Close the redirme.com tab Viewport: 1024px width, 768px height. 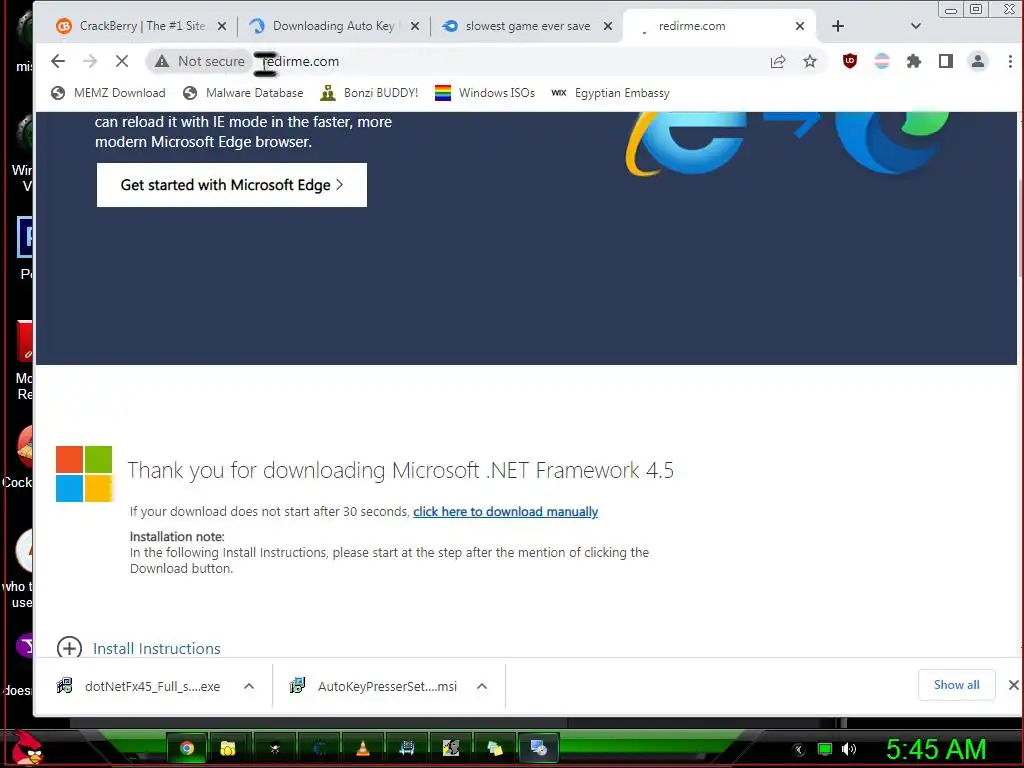click(x=800, y=26)
